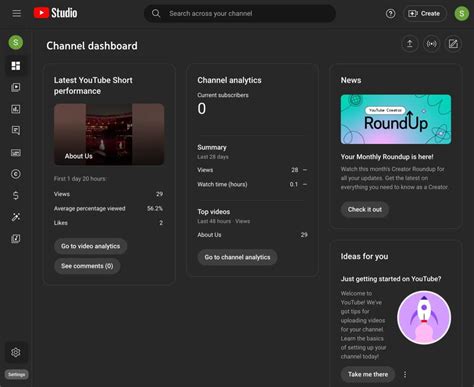Open the Customization wand icon in sidebar
Screen dimensions: 474x387
pyautogui.click(x=16, y=217)
